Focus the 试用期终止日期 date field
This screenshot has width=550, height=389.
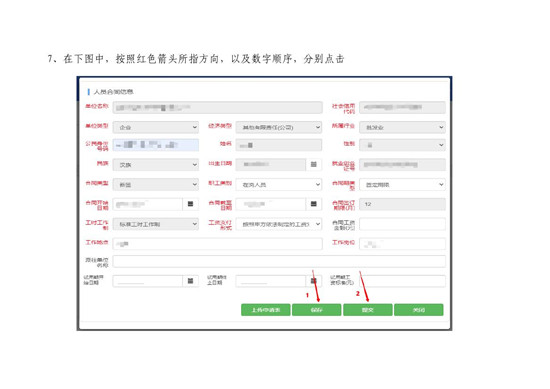coord(271,281)
